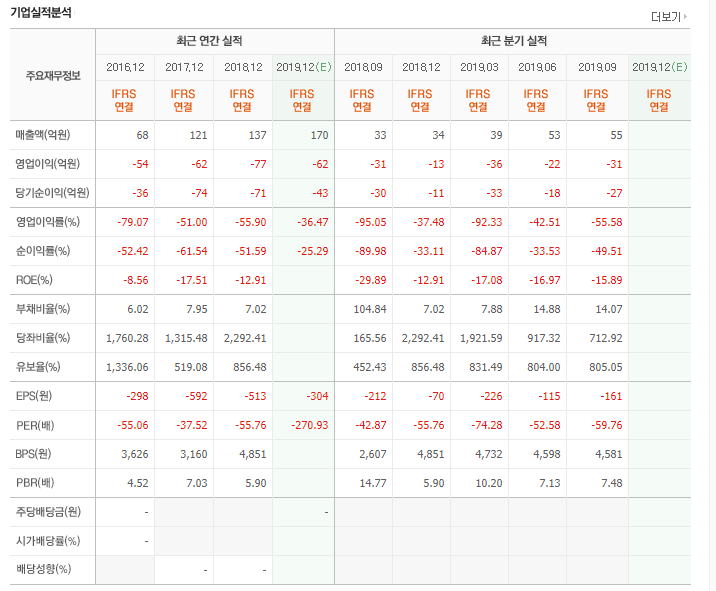Select the 최근 연간 실적 header

click(215, 41)
